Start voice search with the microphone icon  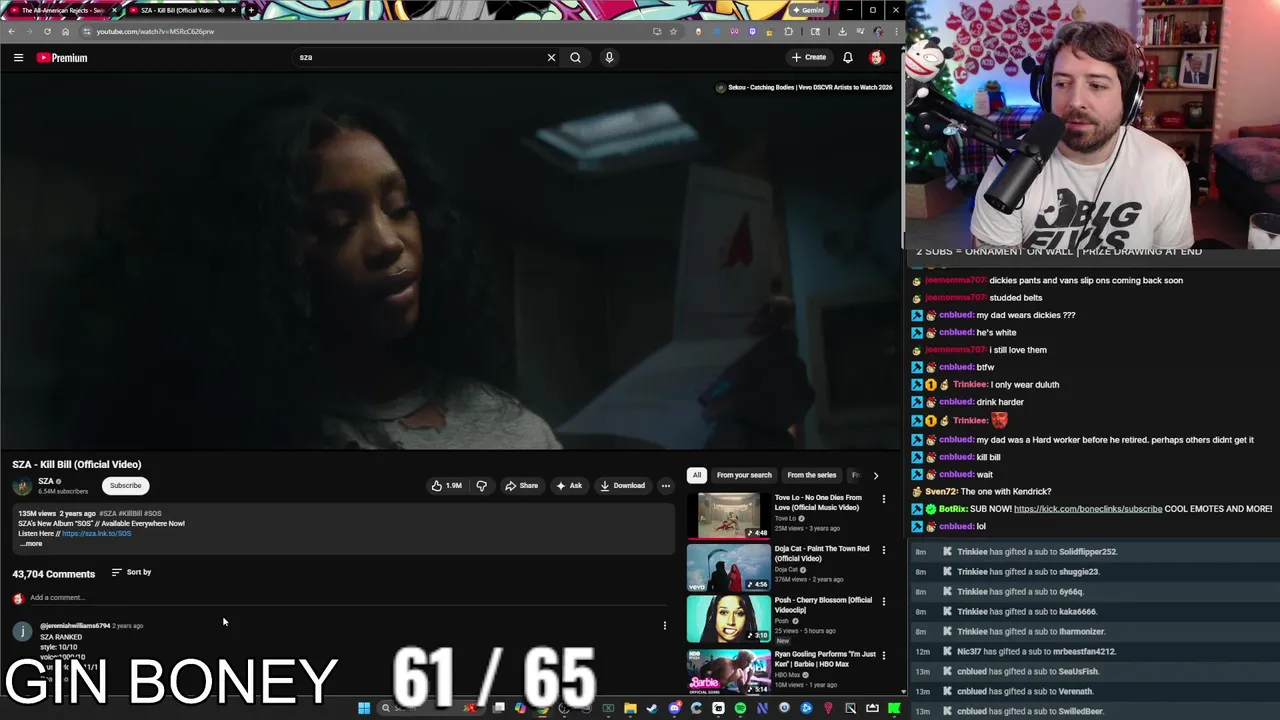click(609, 57)
